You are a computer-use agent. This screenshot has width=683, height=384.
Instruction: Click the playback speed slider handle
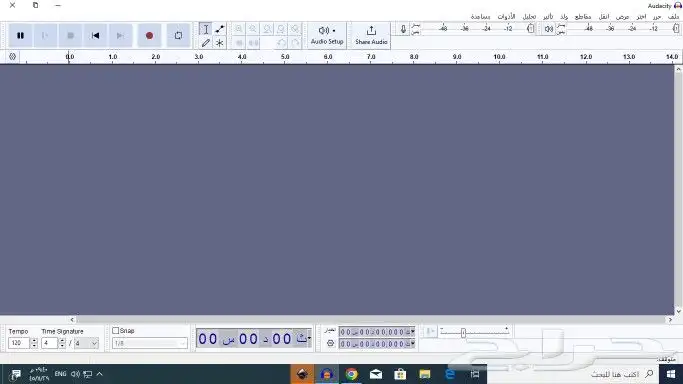[x=463, y=333]
